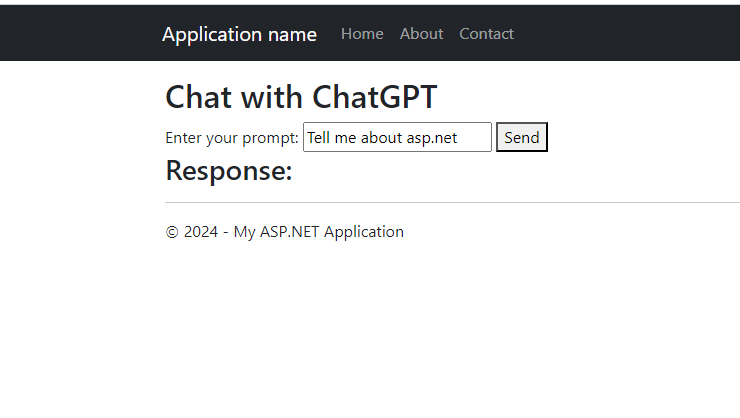Select the word 'ChatGPT' in page title
740x418 pixels.
[375, 97]
